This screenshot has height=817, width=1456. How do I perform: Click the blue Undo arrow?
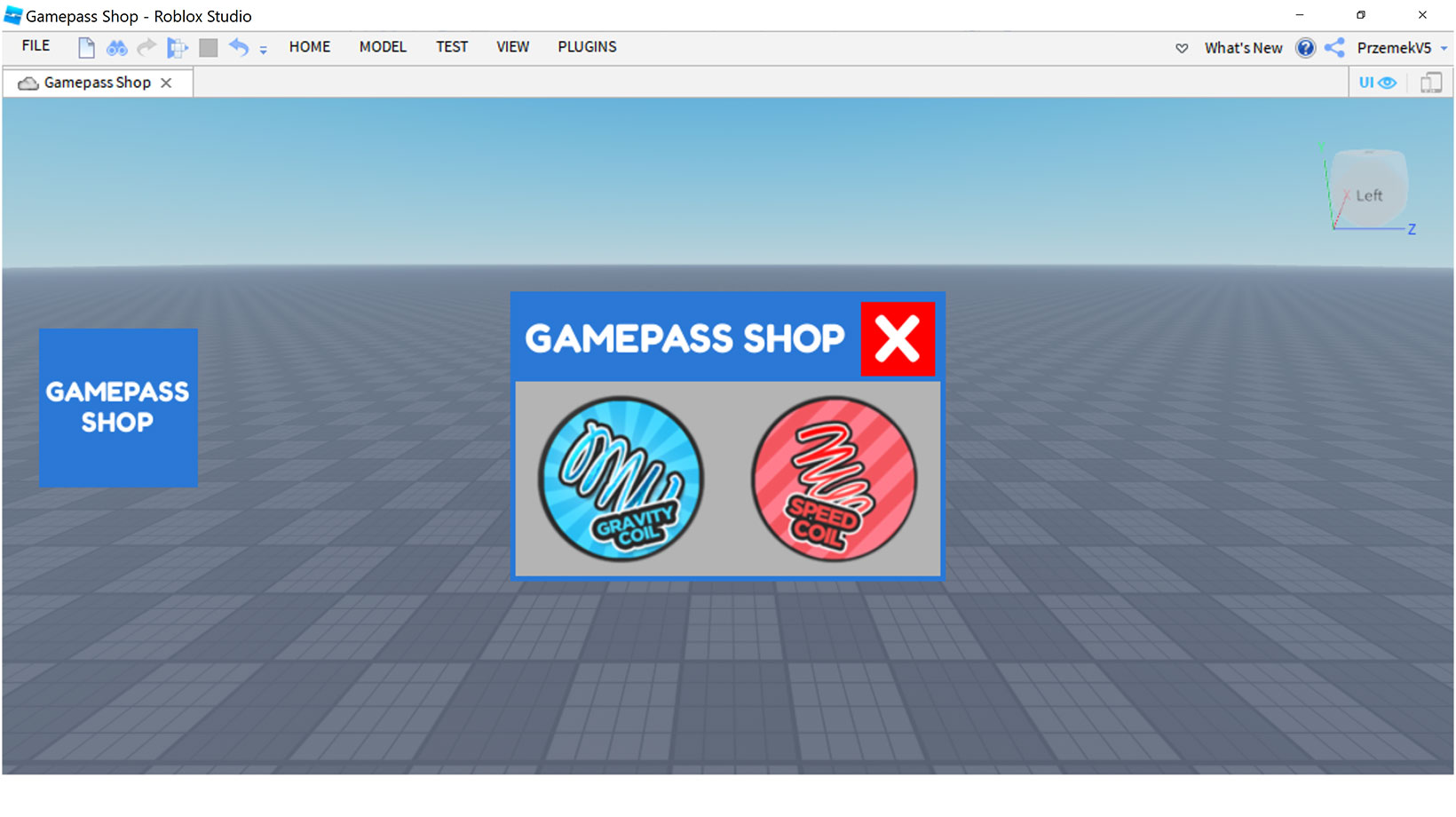pyautogui.click(x=238, y=46)
